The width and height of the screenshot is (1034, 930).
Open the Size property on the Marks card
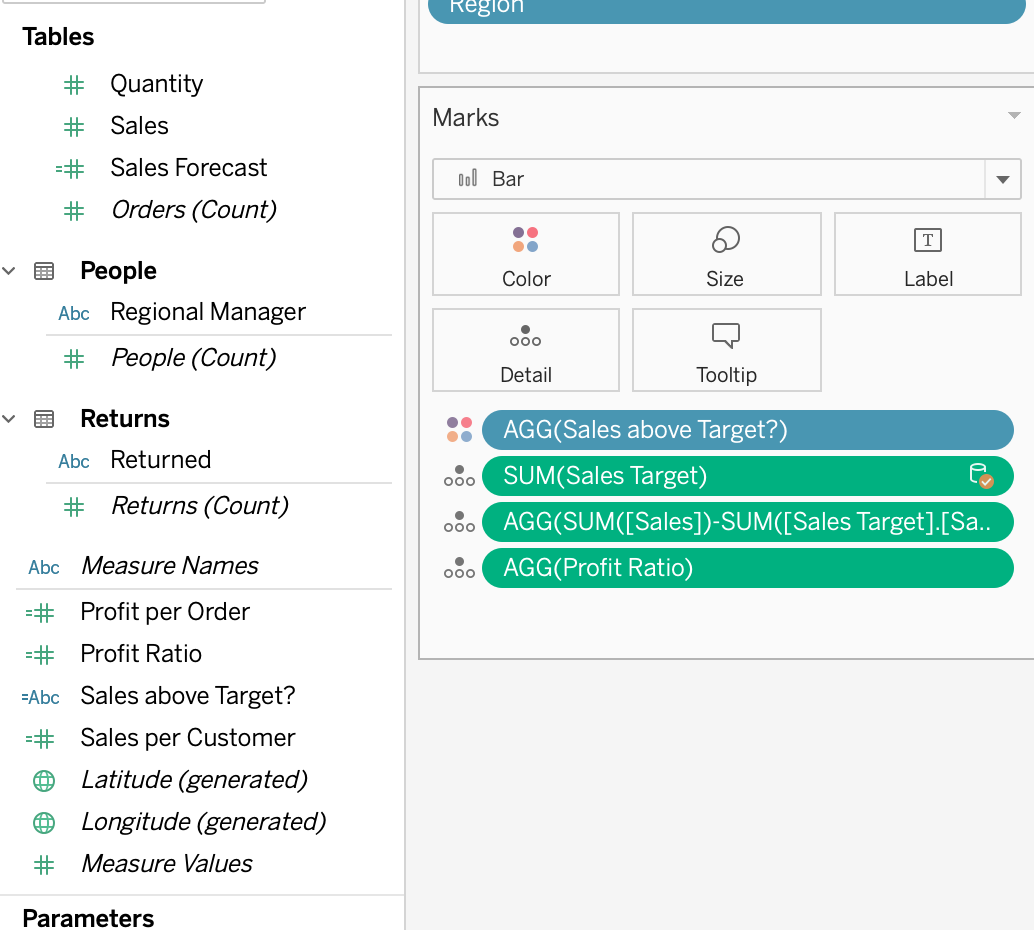tap(726, 254)
